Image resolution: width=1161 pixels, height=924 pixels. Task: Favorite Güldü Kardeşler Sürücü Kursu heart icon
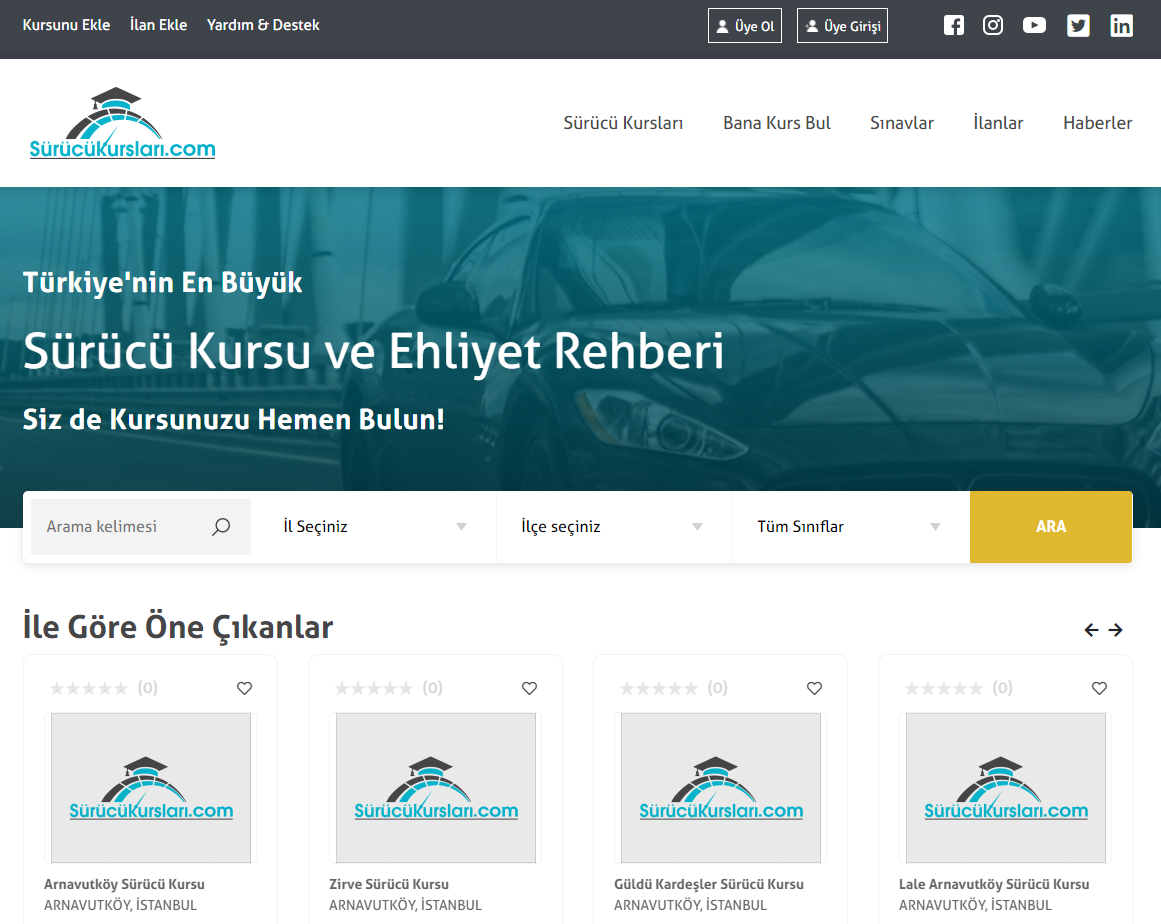click(814, 688)
